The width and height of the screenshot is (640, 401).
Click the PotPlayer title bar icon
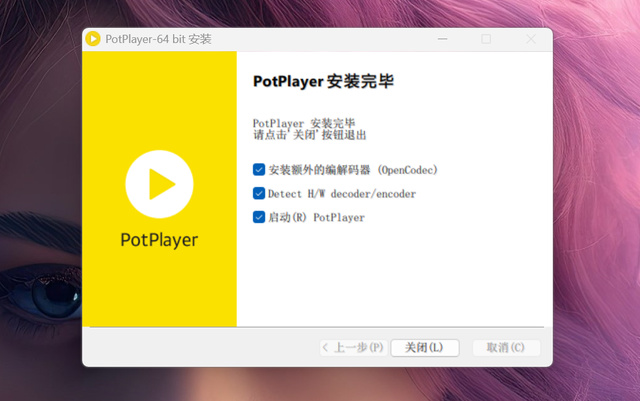[93, 39]
